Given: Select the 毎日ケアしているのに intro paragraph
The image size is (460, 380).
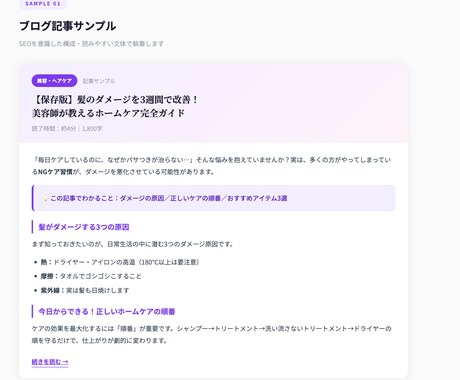Looking at the screenshot, I should [212, 166].
